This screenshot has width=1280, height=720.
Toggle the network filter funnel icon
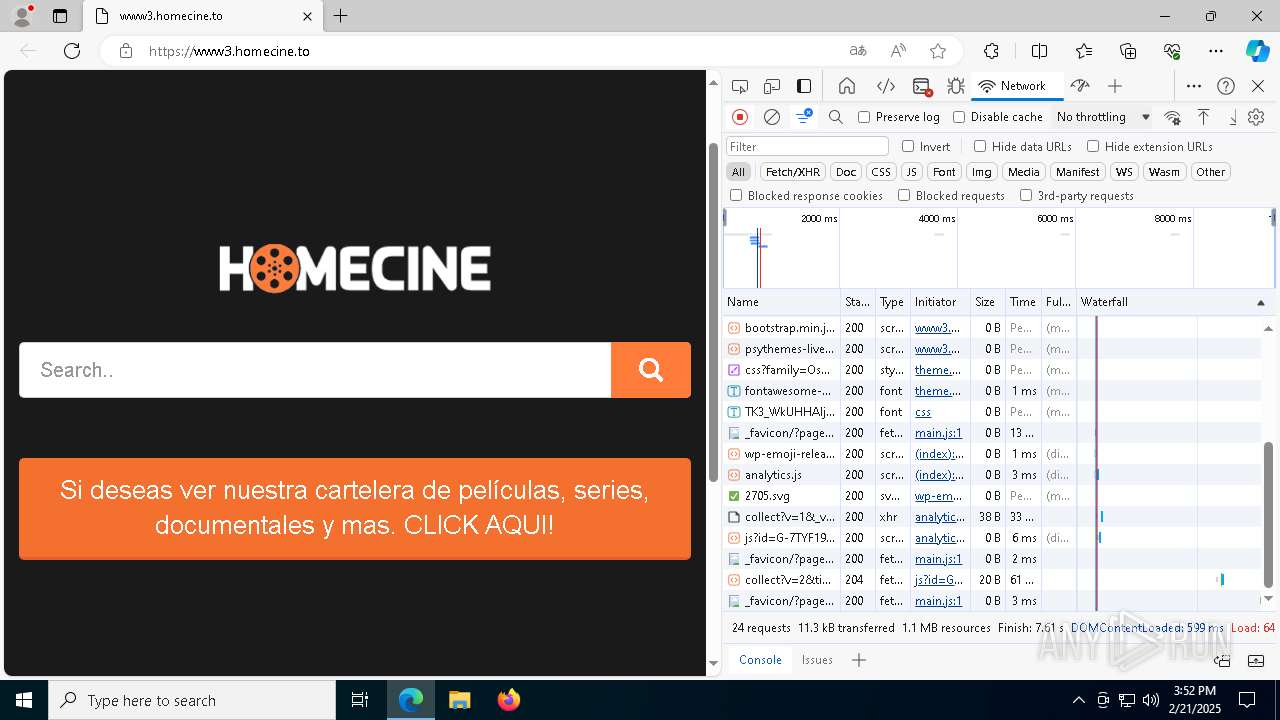pos(803,117)
